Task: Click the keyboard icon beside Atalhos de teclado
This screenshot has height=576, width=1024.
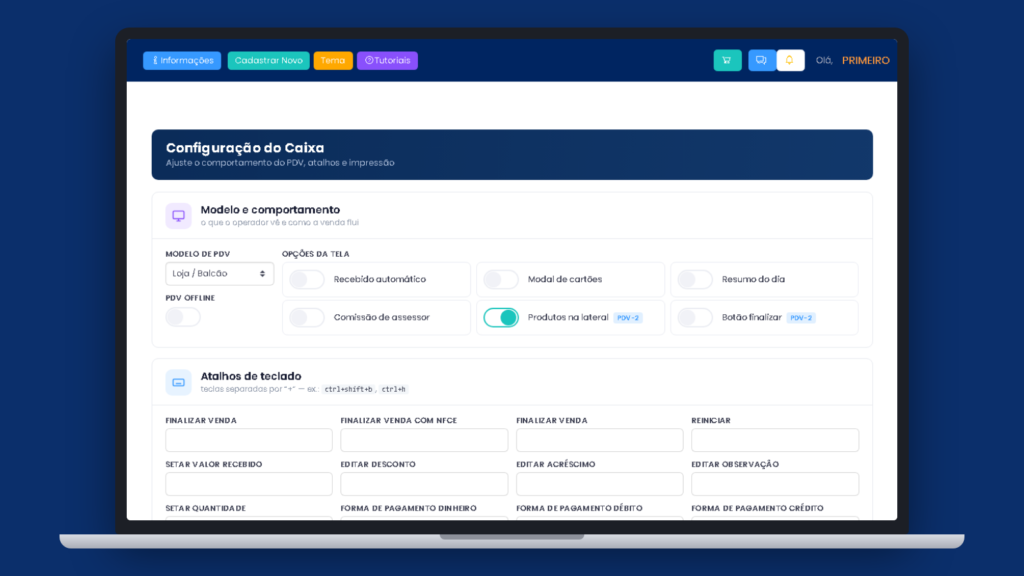Action: click(x=178, y=382)
